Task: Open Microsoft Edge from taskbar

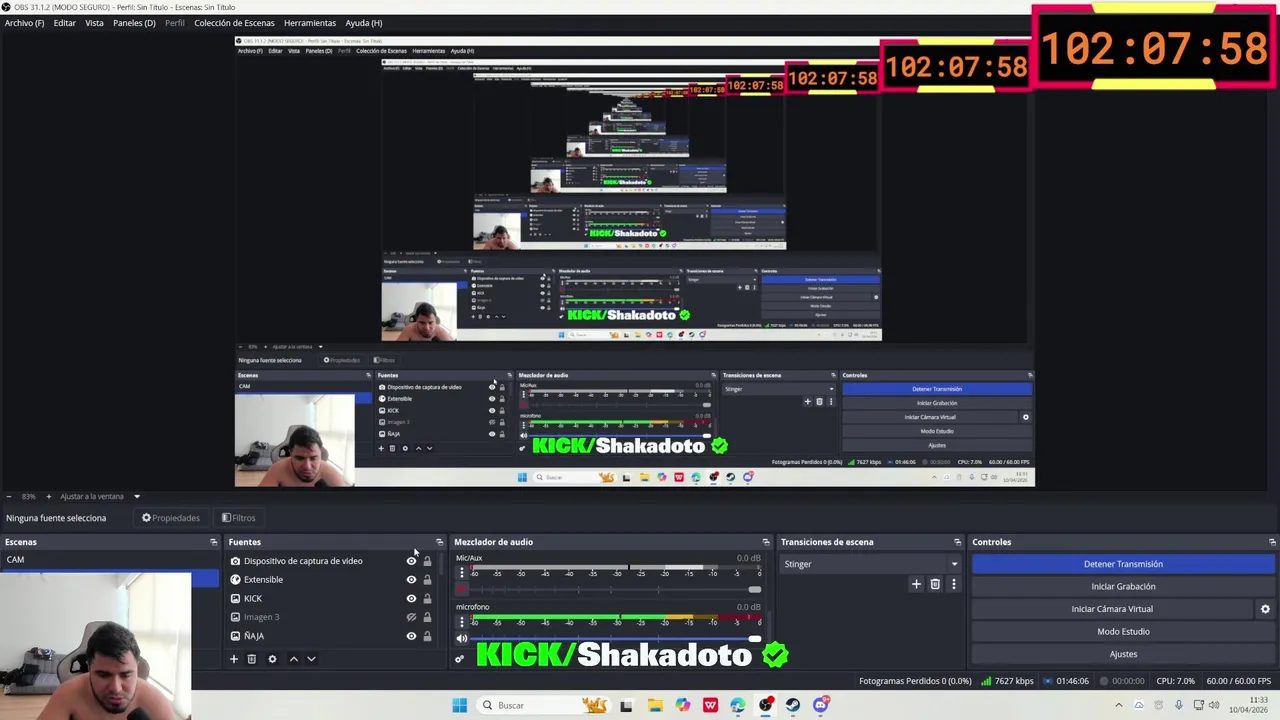Action: click(x=738, y=705)
